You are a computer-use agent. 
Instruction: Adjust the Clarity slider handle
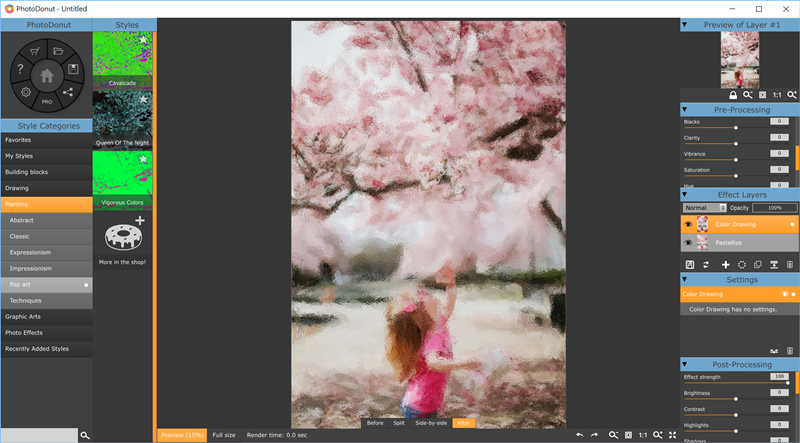pyautogui.click(x=736, y=144)
